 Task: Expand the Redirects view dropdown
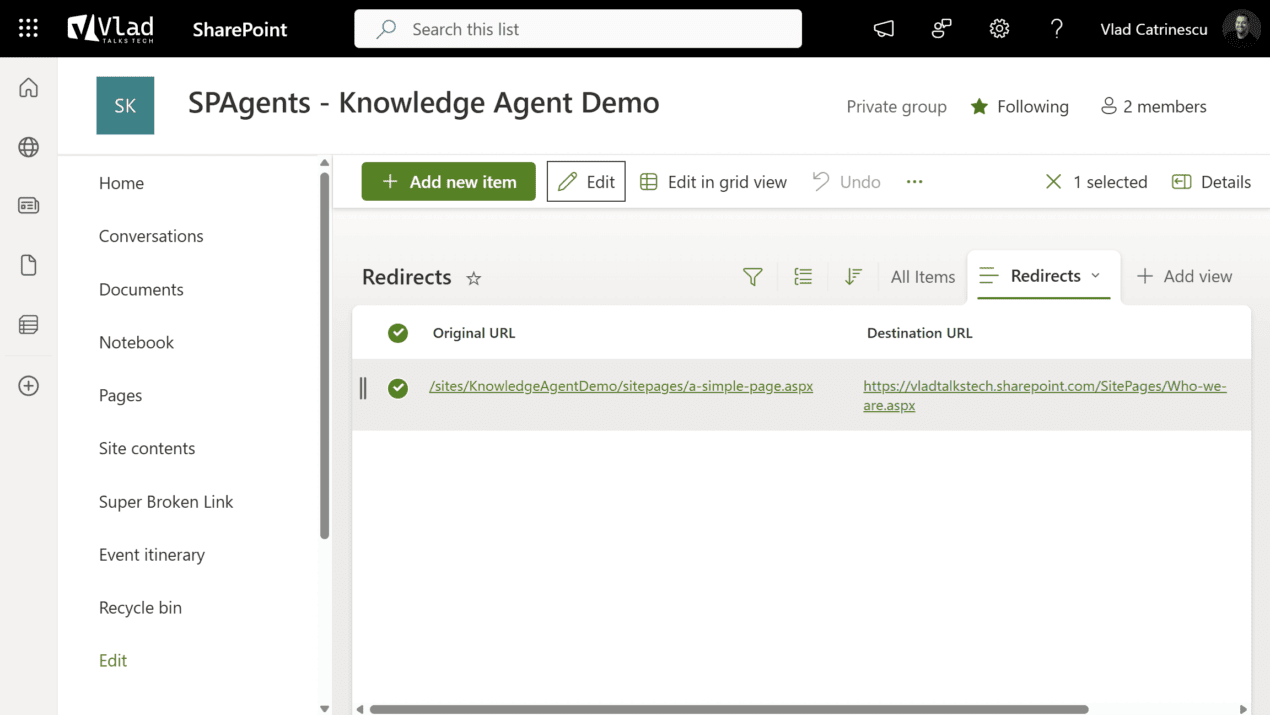coord(1095,276)
